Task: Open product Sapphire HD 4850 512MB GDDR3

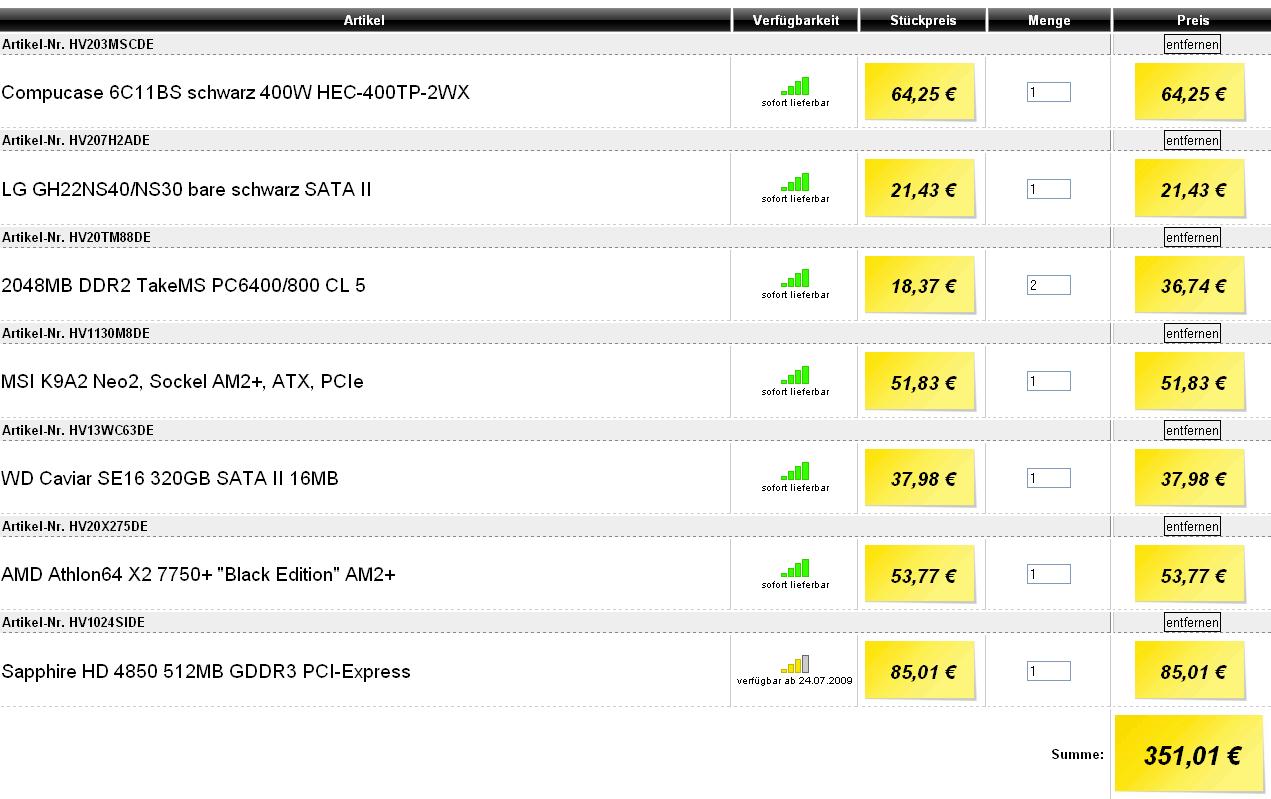Action: click(207, 671)
